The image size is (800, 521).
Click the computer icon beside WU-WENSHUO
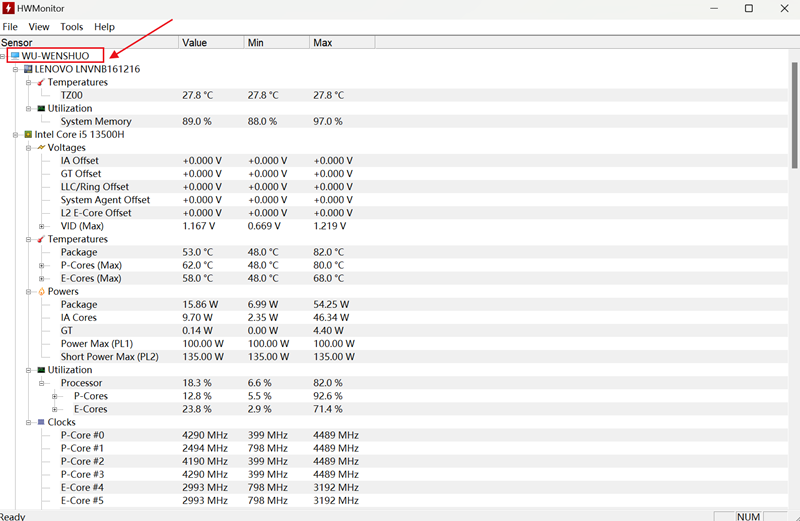[x=15, y=56]
